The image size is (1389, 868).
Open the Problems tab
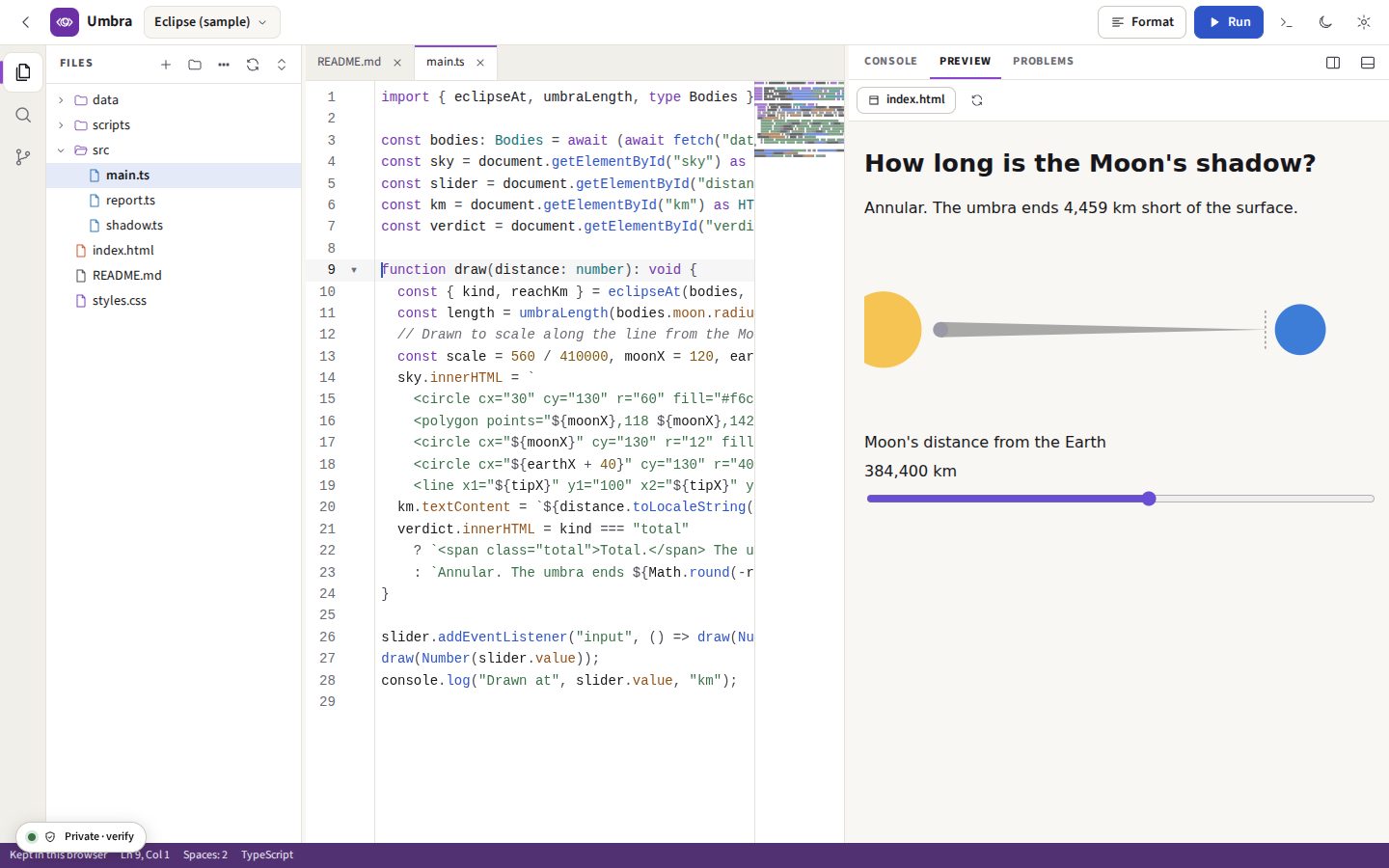click(1043, 62)
